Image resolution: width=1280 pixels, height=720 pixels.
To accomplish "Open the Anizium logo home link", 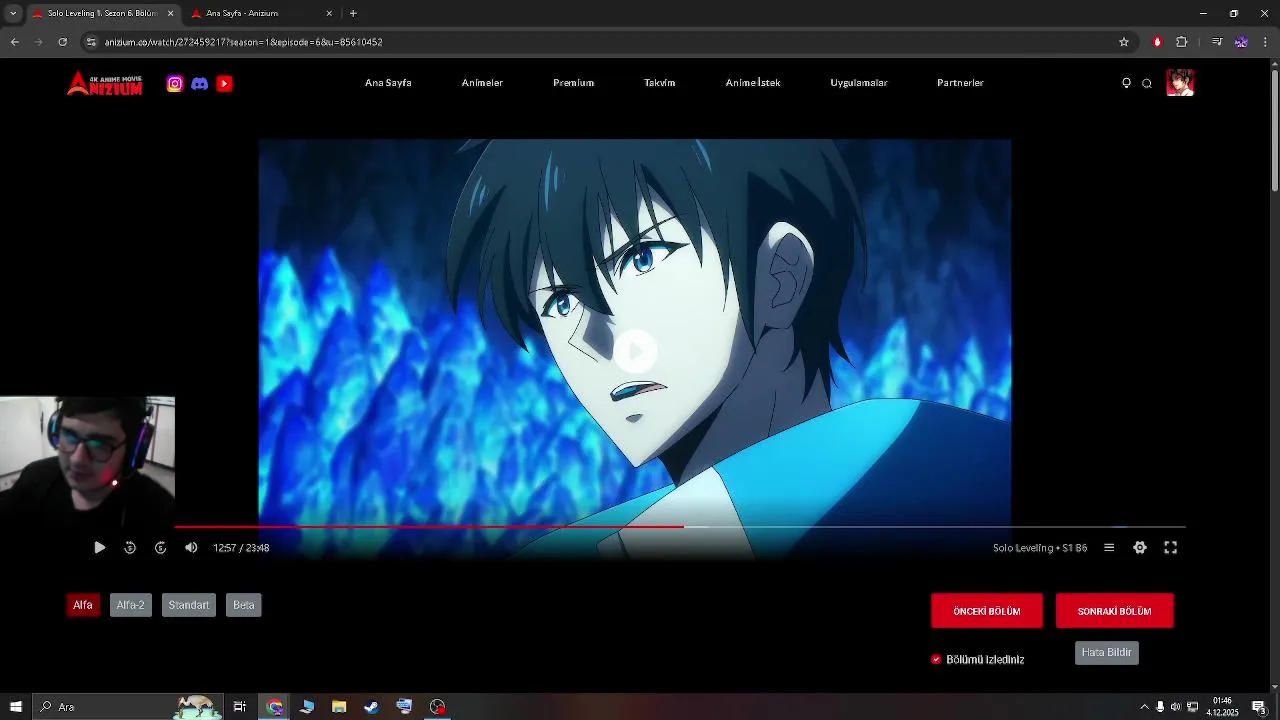I will [105, 83].
